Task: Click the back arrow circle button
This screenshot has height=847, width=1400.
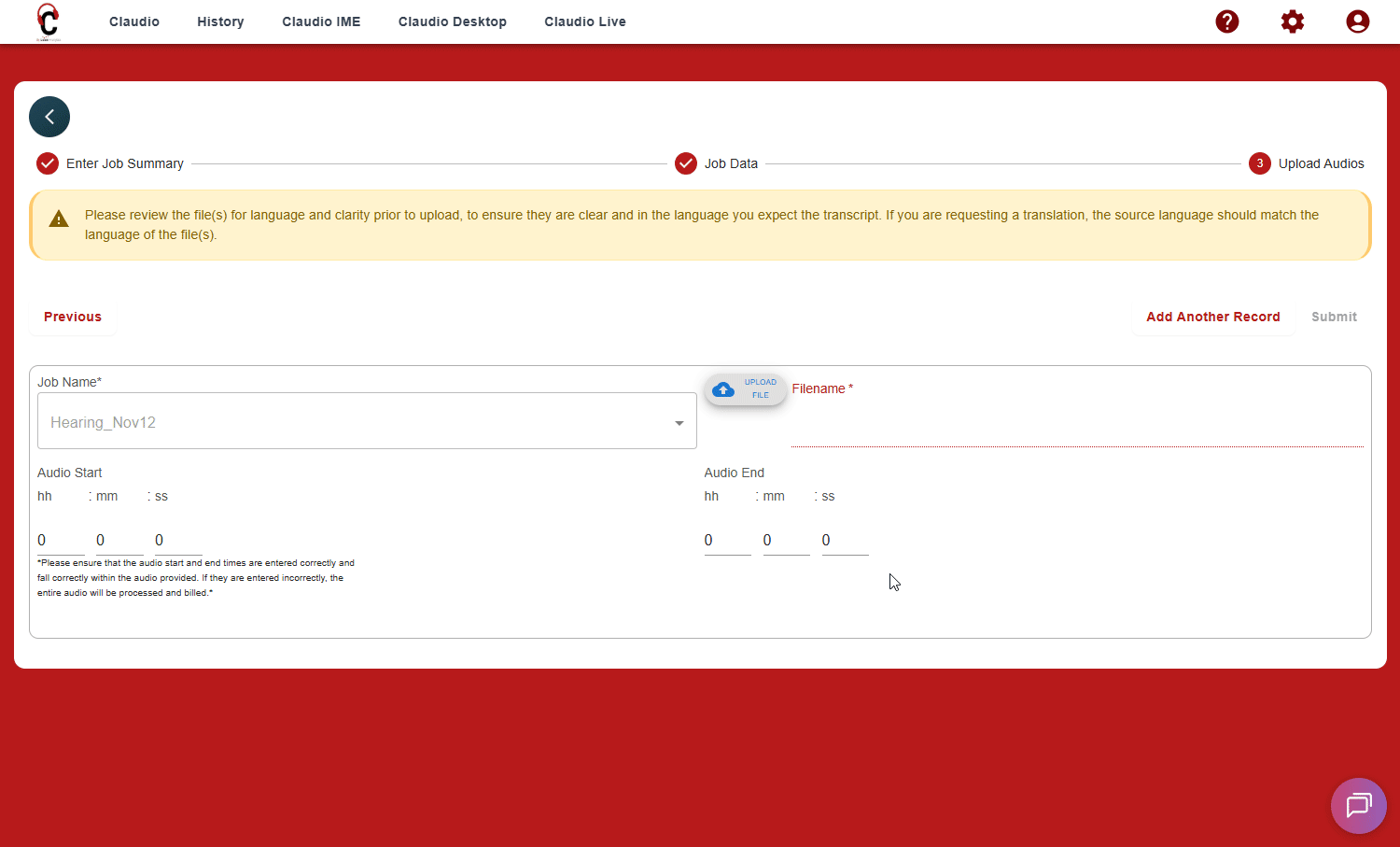Action: pyautogui.click(x=49, y=117)
